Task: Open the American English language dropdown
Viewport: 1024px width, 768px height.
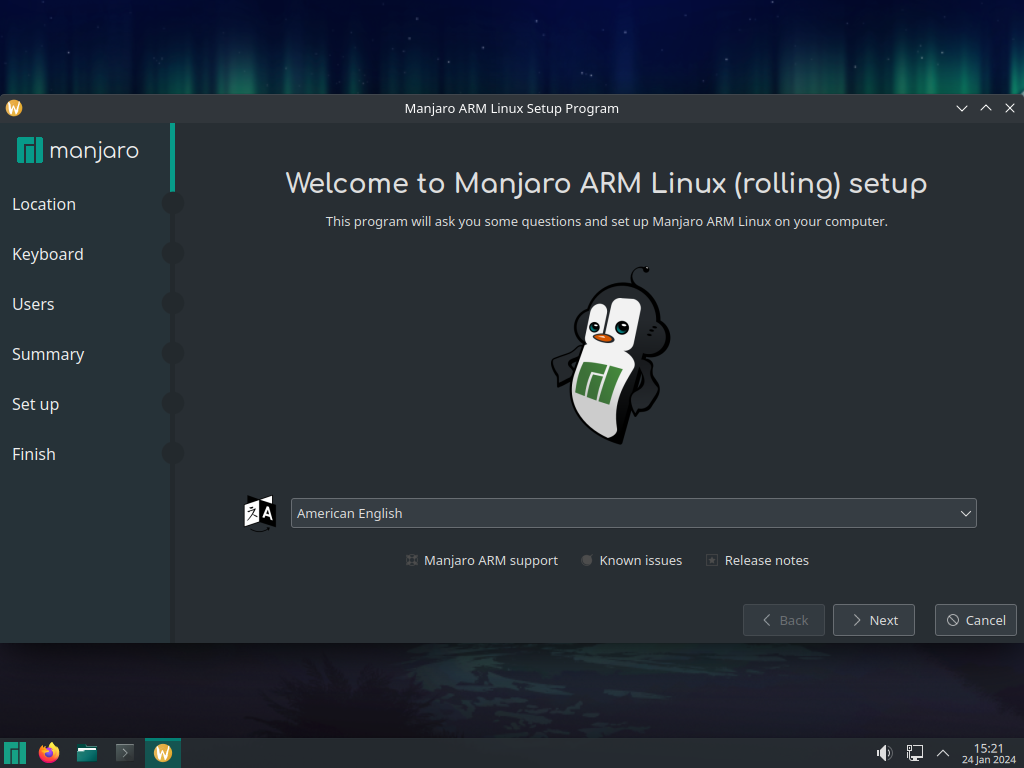Action: point(633,513)
